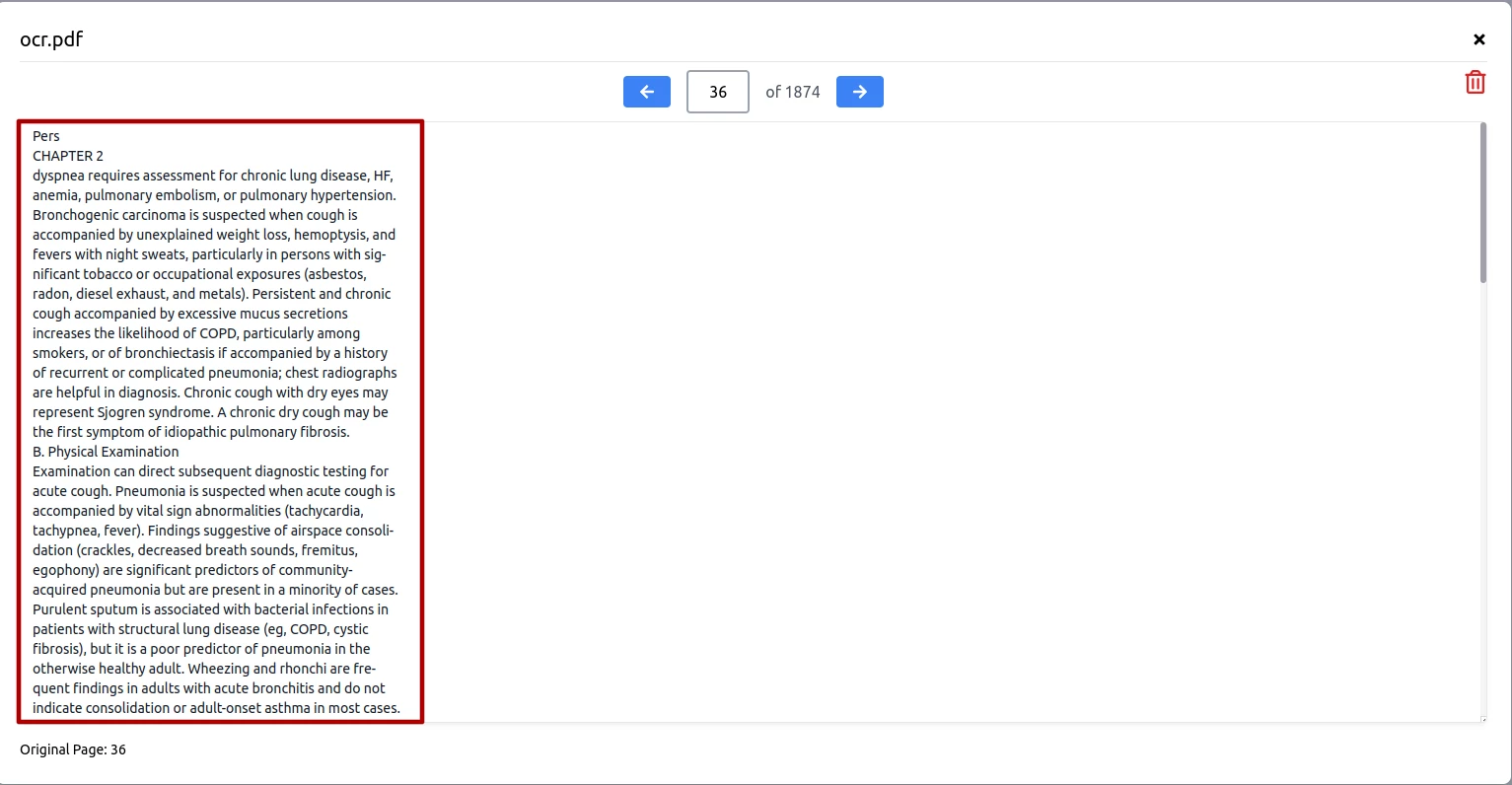Click line 'nificant tobacco or occupational exposures'
Viewport: 1512px width, 785px height.
pos(199,274)
